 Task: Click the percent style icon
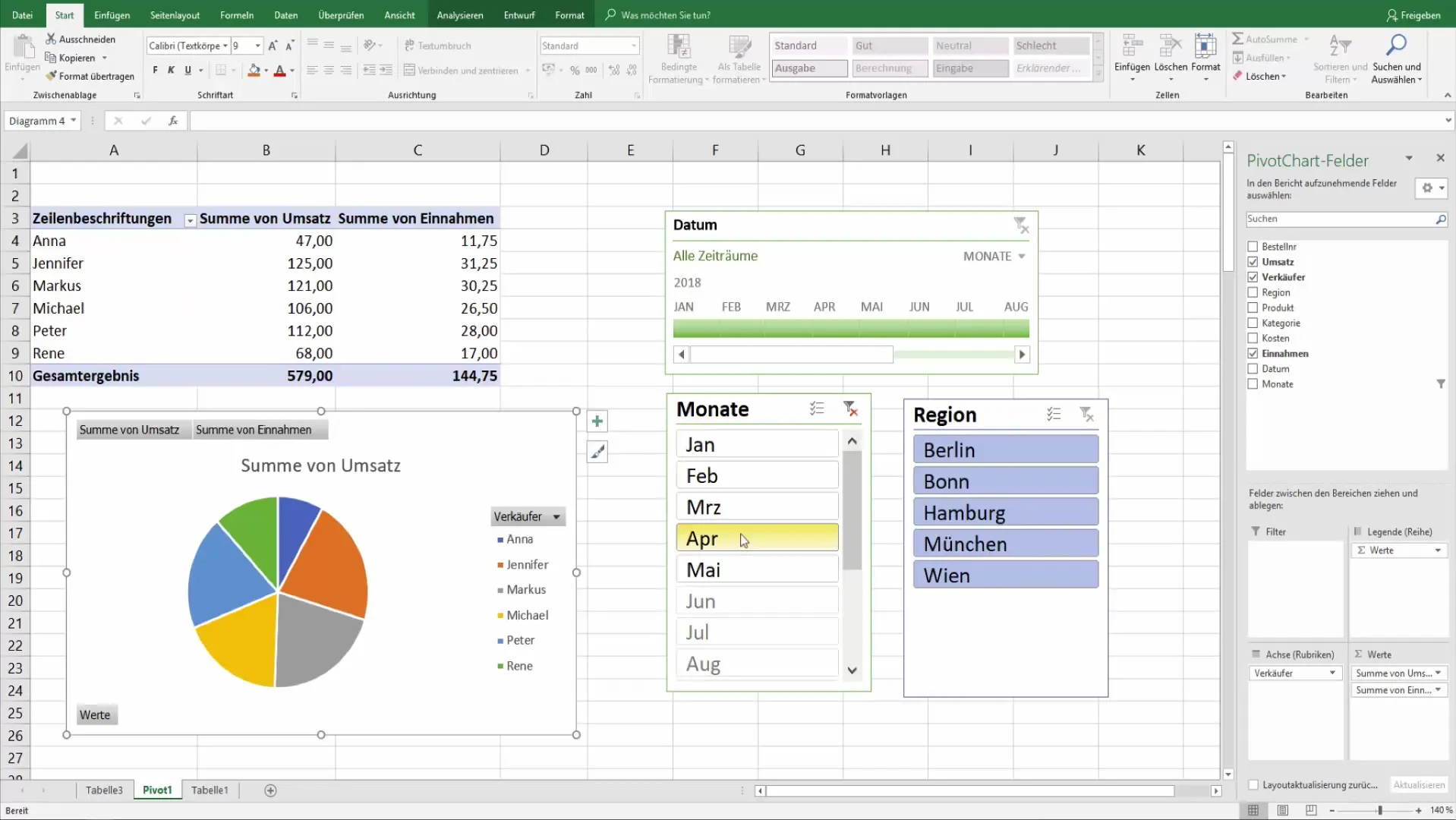575,70
